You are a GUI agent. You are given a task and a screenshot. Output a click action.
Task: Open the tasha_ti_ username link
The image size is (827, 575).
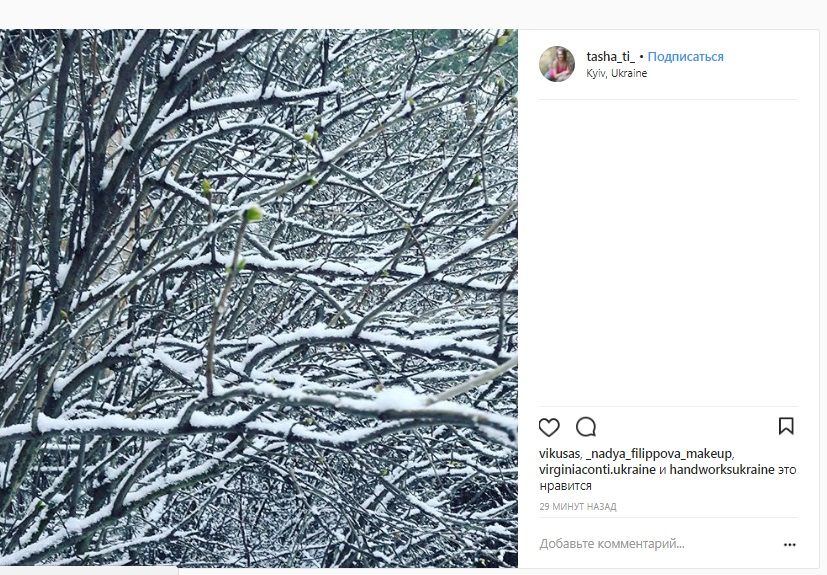(x=610, y=57)
